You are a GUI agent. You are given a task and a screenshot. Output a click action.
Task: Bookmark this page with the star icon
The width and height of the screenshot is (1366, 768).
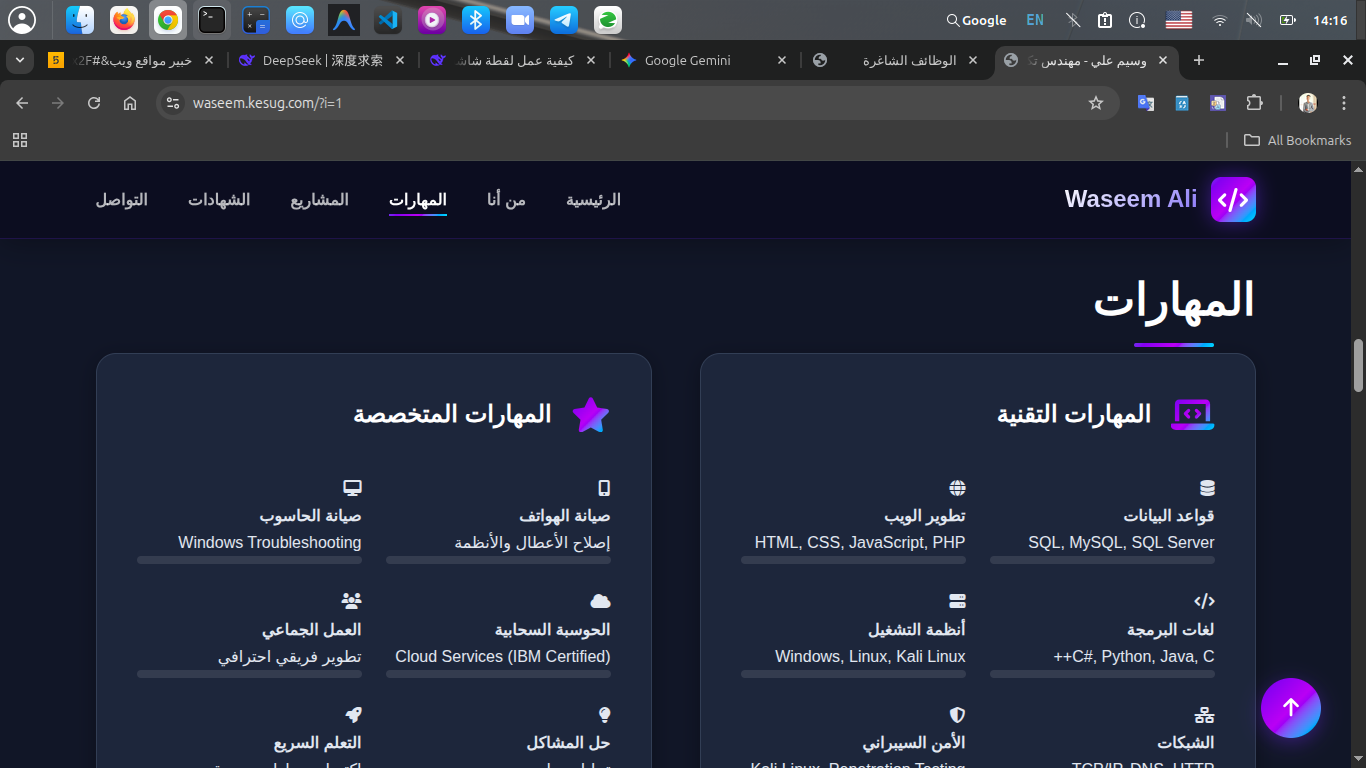coord(1095,103)
